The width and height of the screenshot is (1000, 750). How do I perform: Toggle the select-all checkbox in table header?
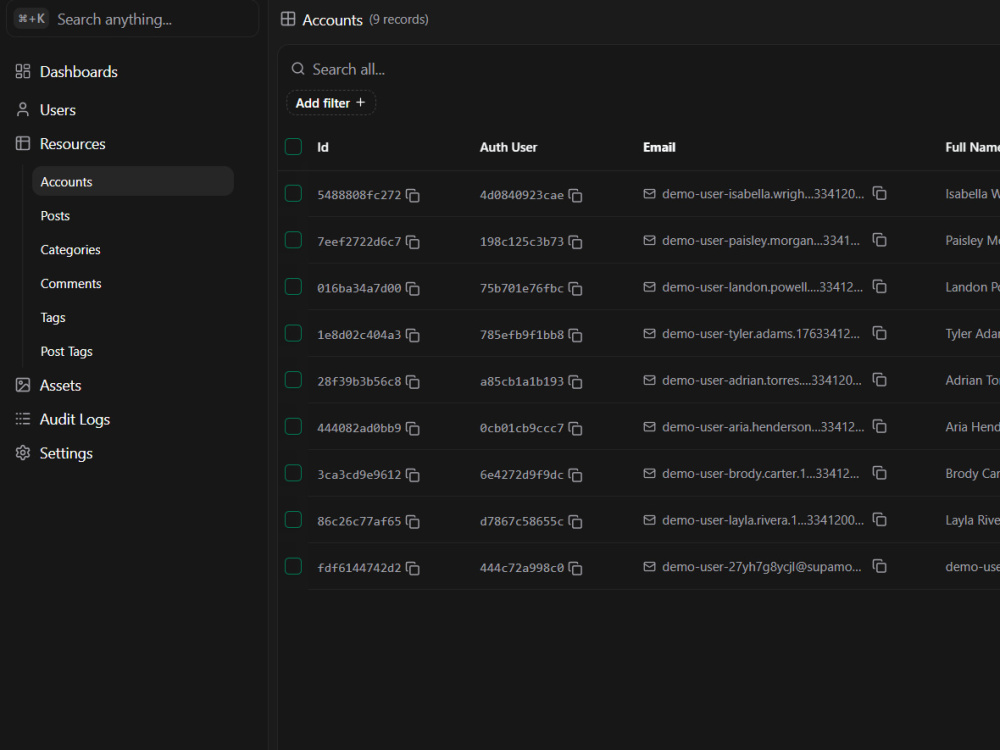click(x=293, y=147)
